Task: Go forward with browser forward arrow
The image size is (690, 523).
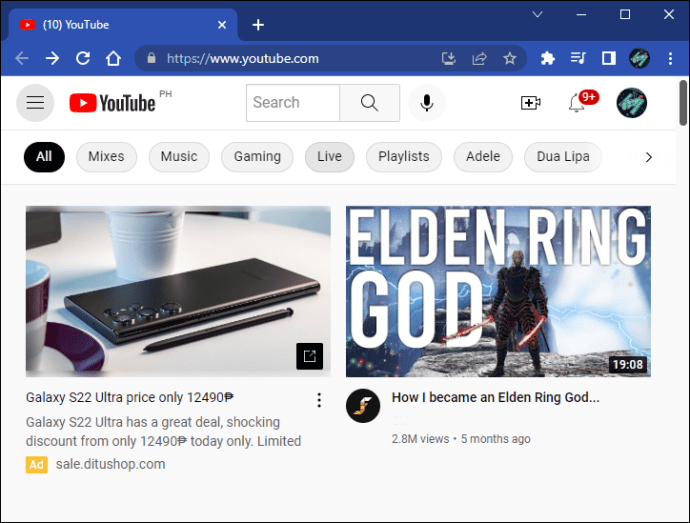Action: tap(52, 58)
